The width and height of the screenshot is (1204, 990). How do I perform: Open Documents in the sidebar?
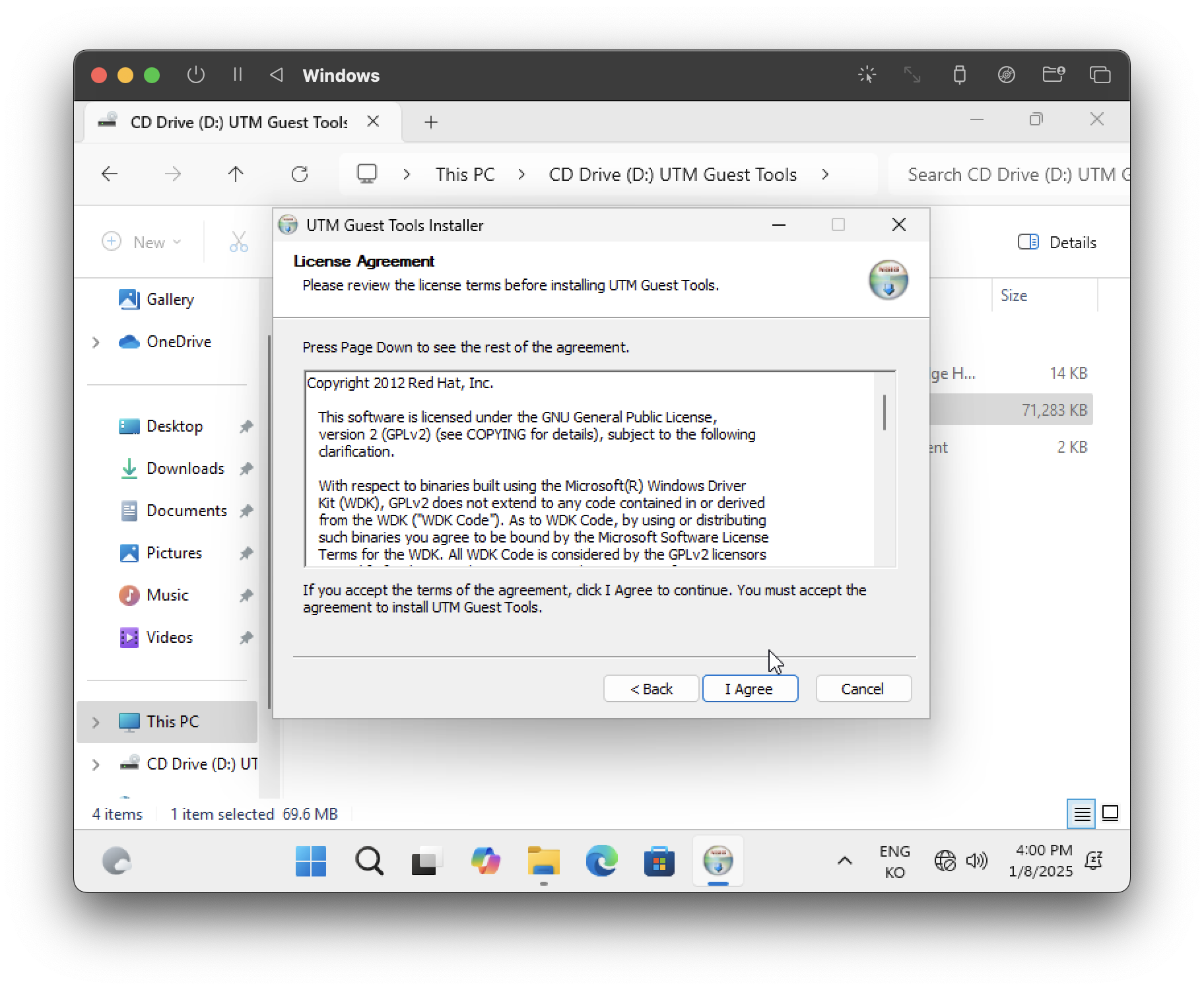click(x=186, y=511)
